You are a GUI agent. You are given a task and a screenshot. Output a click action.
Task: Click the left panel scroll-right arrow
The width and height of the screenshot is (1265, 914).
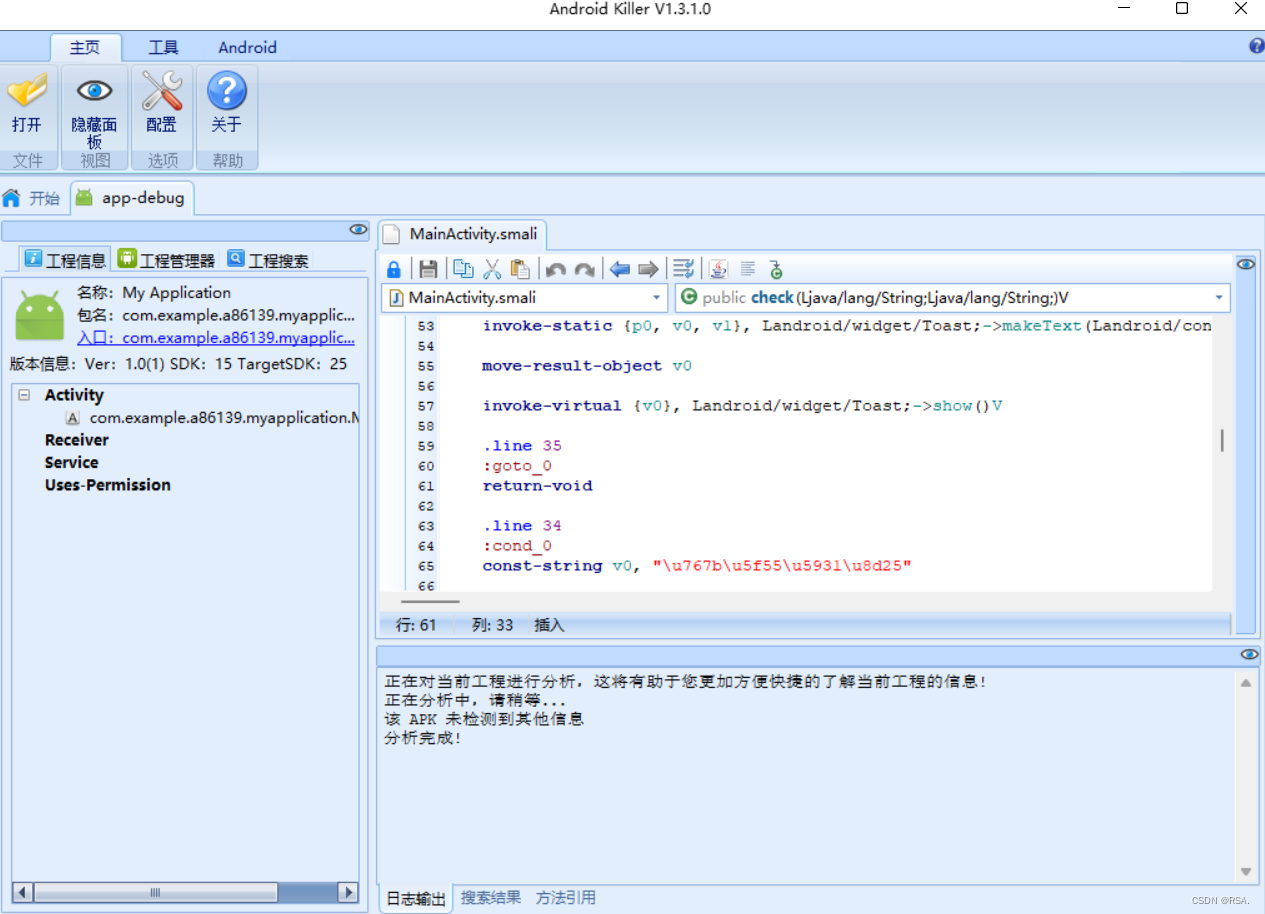[348, 892]
